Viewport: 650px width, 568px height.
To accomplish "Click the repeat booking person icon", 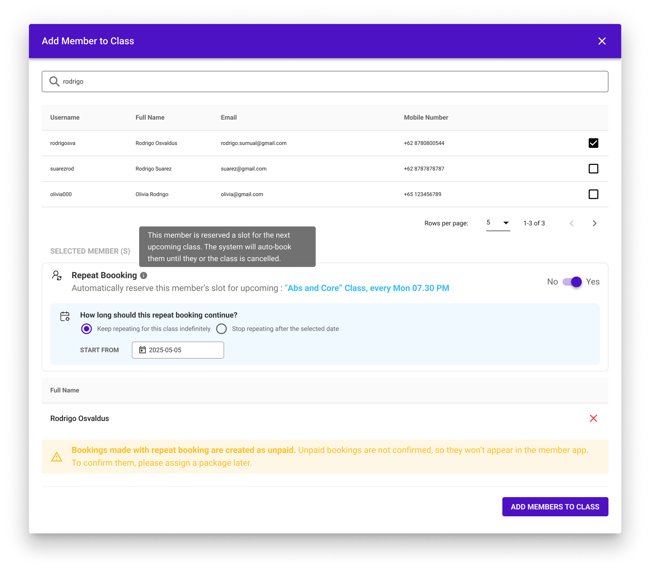I will point(57,275).
